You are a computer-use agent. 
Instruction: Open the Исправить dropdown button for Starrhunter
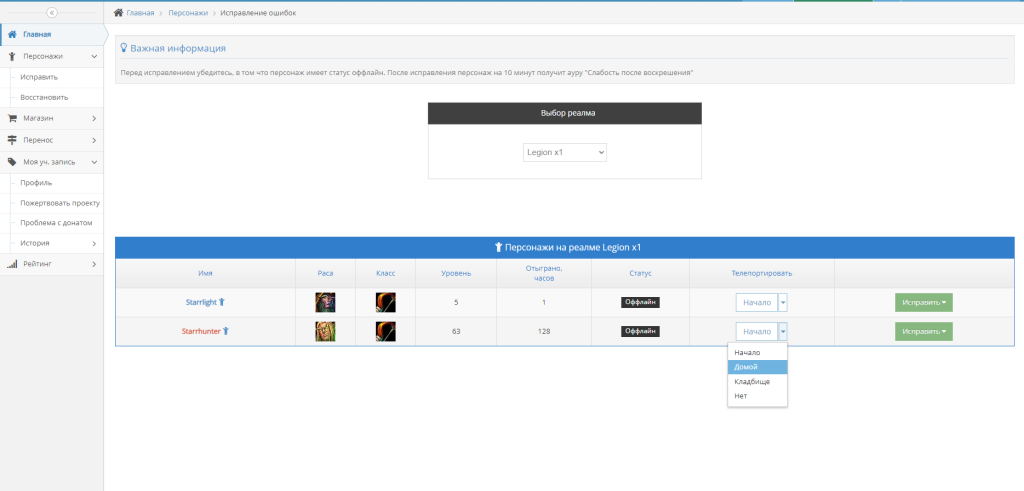click(923, 331)
